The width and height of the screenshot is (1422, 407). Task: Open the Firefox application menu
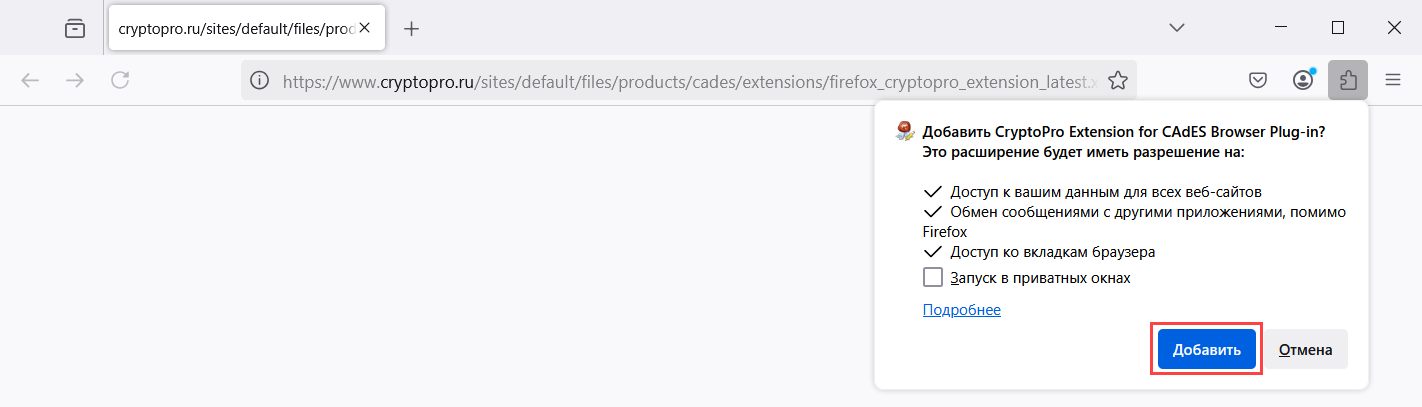pos(1393,80)
